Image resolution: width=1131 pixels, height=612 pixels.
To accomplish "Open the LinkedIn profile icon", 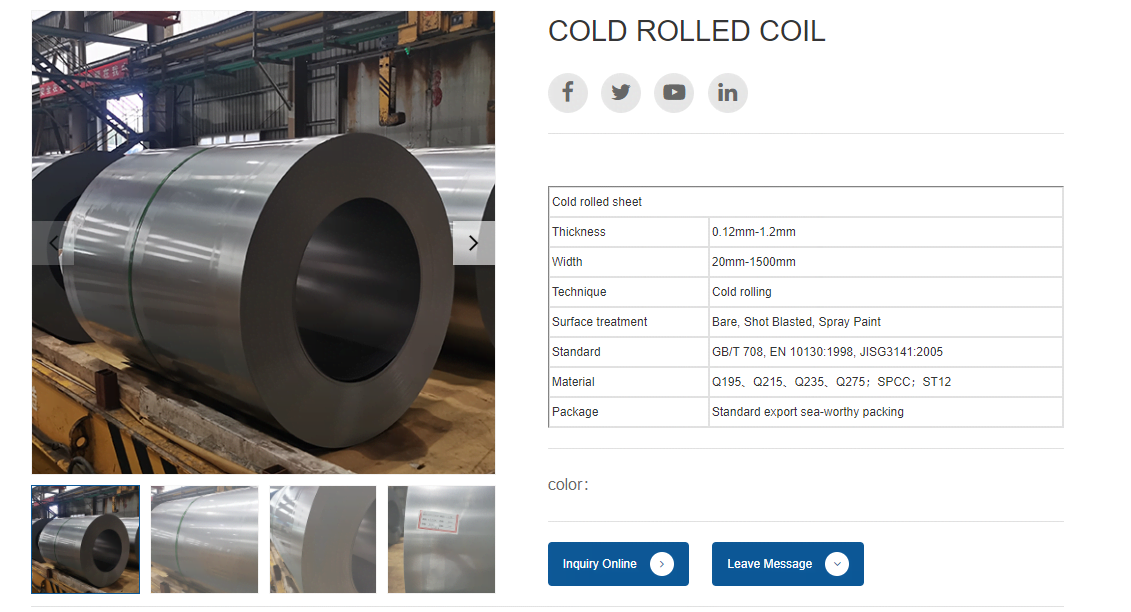I will [728, 92].
